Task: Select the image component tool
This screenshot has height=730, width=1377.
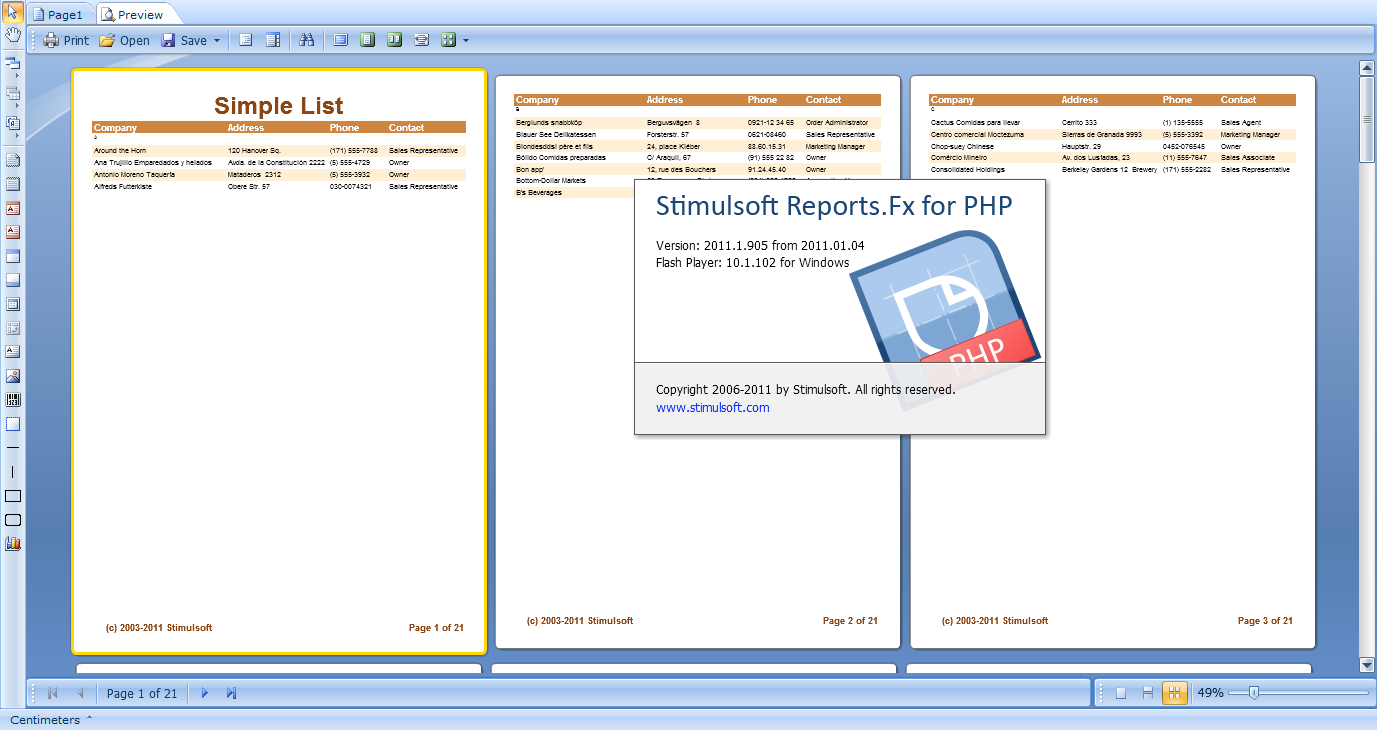Action: [x=13, y=376]
